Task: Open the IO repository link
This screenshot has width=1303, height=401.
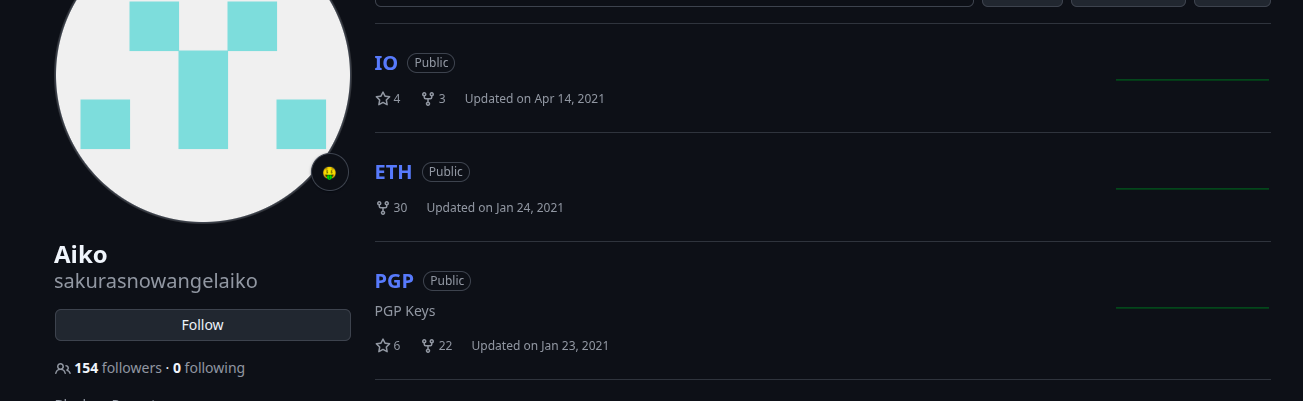Action: click(x=386, y=63)
